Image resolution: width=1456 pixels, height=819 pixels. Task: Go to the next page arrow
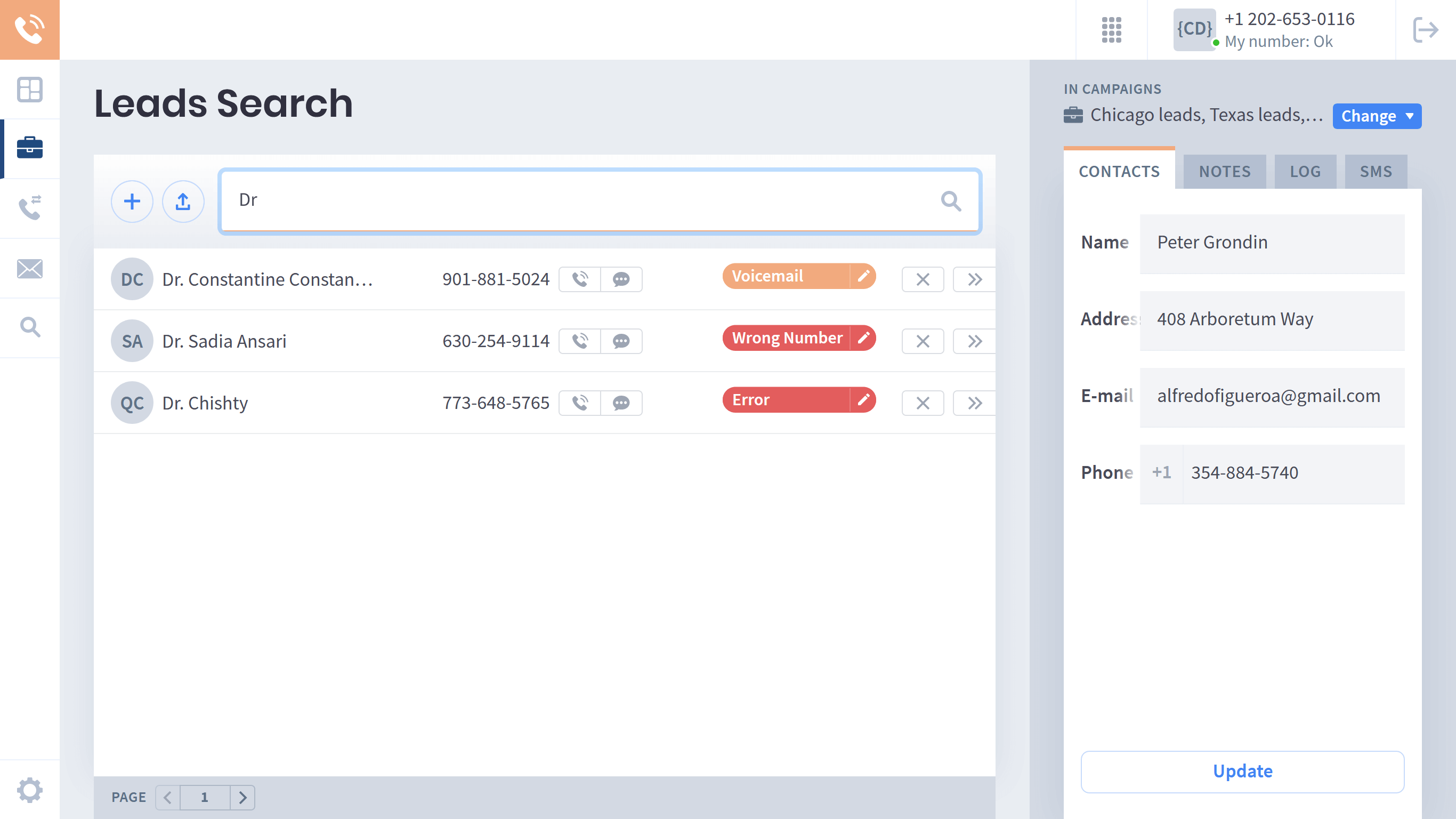point(242,798)
